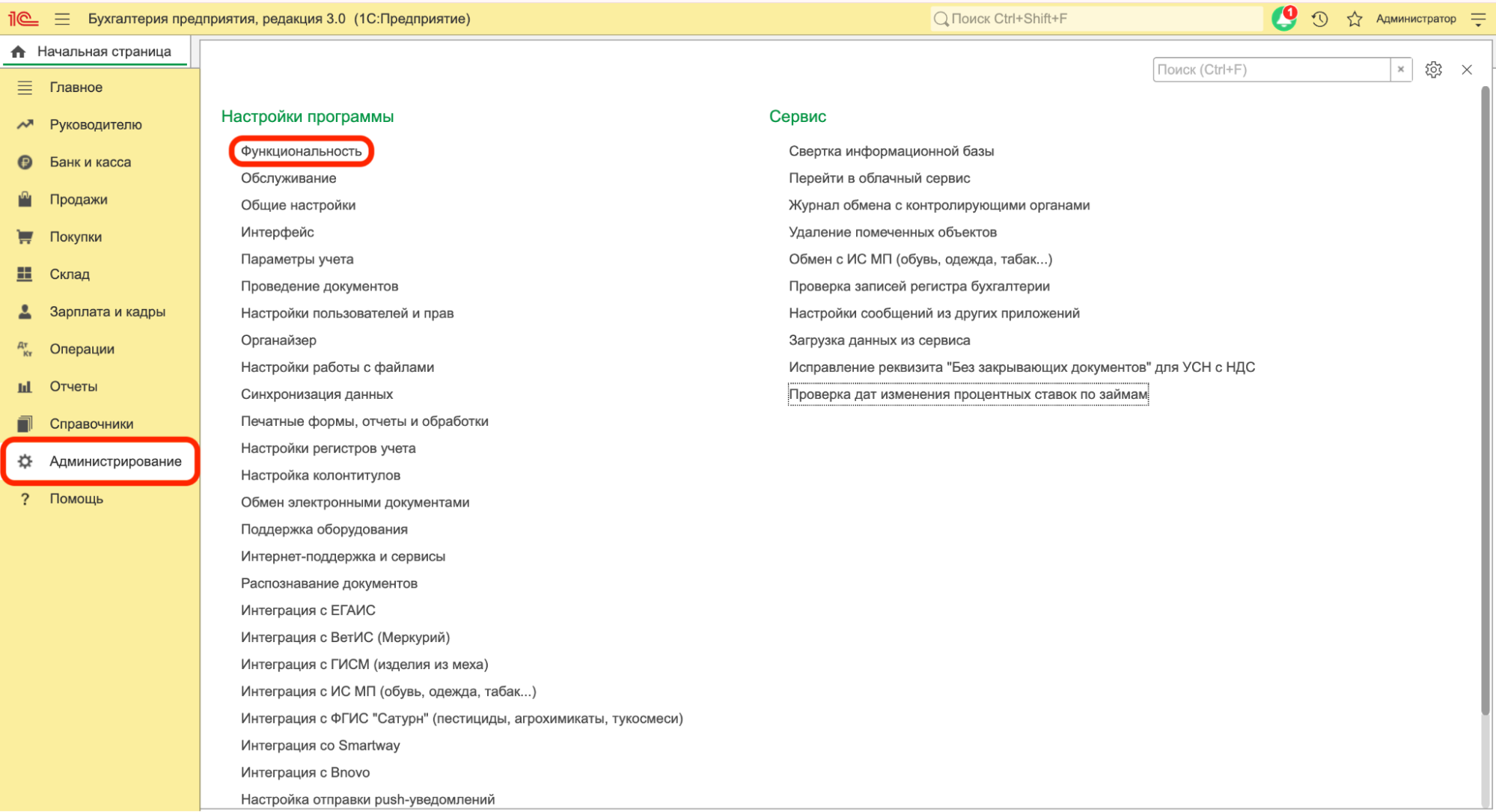1496x812 pixels.
Task: Open the Склад section
Action: pos(70,274)
